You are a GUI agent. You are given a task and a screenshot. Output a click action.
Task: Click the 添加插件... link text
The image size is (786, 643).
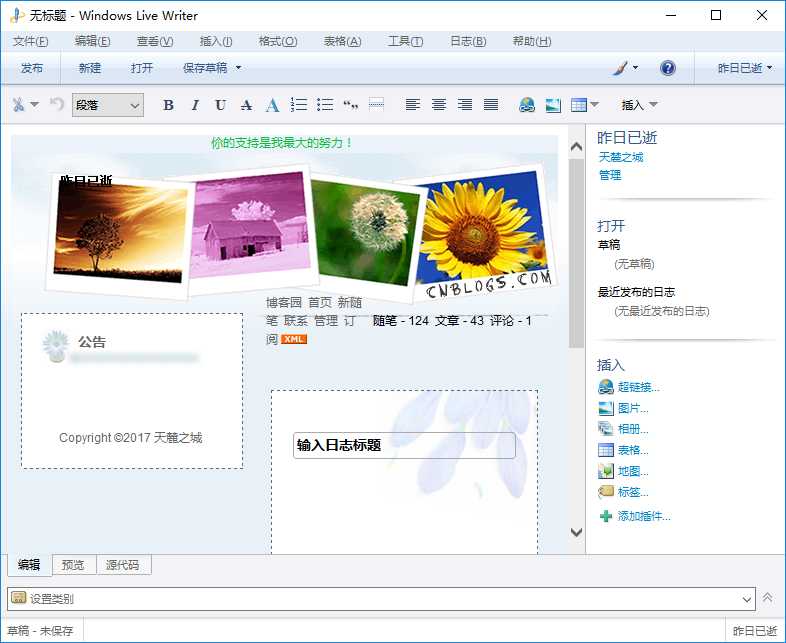[644, 516]
